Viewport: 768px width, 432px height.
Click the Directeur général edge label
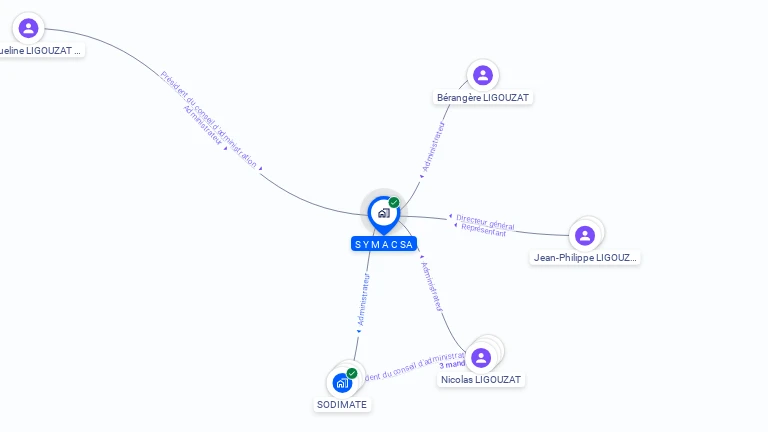(485, 222)
